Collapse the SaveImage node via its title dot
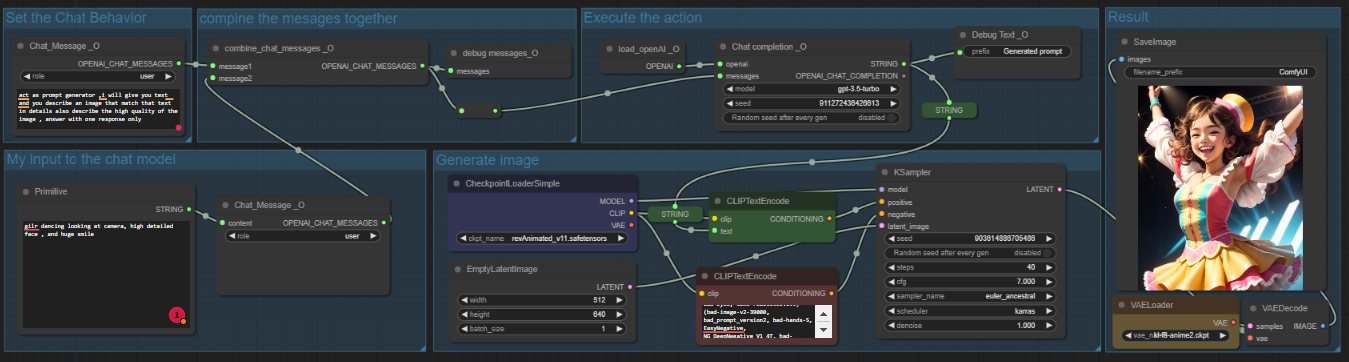Screen dimensions: 1349x362 pos(1125,43)
